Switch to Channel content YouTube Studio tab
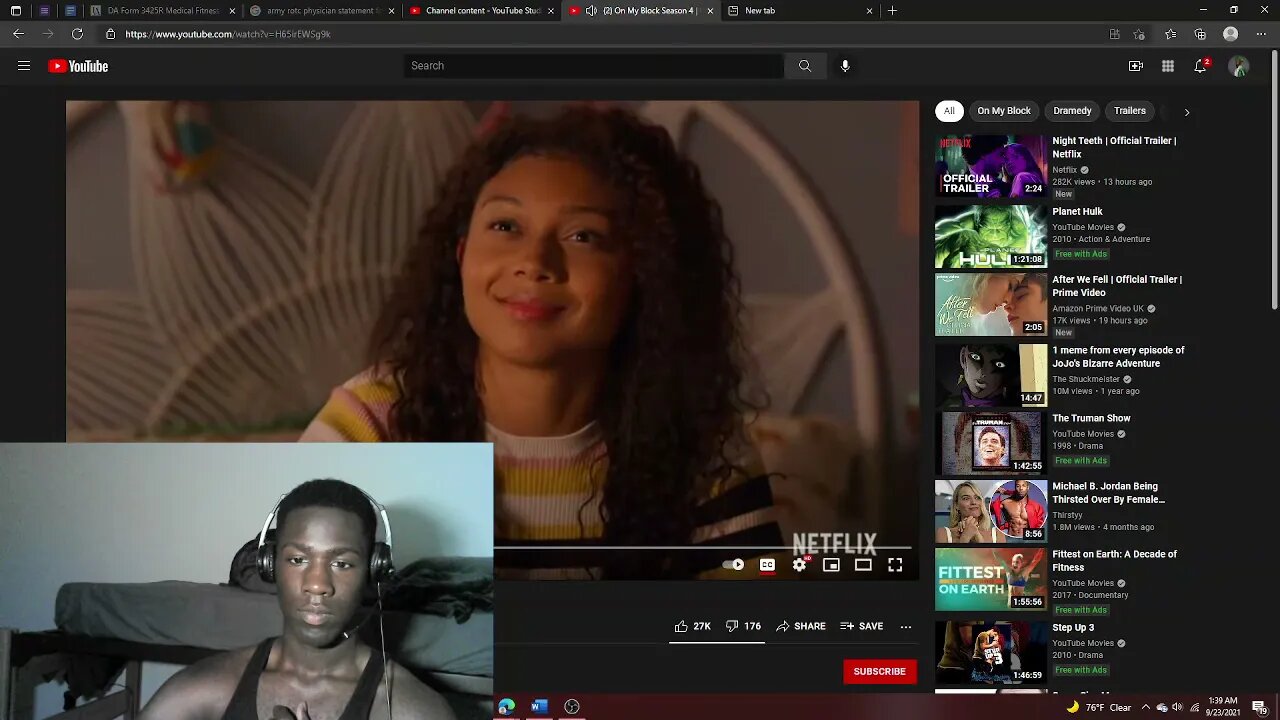1280x720 pixels. coord(482,11)
